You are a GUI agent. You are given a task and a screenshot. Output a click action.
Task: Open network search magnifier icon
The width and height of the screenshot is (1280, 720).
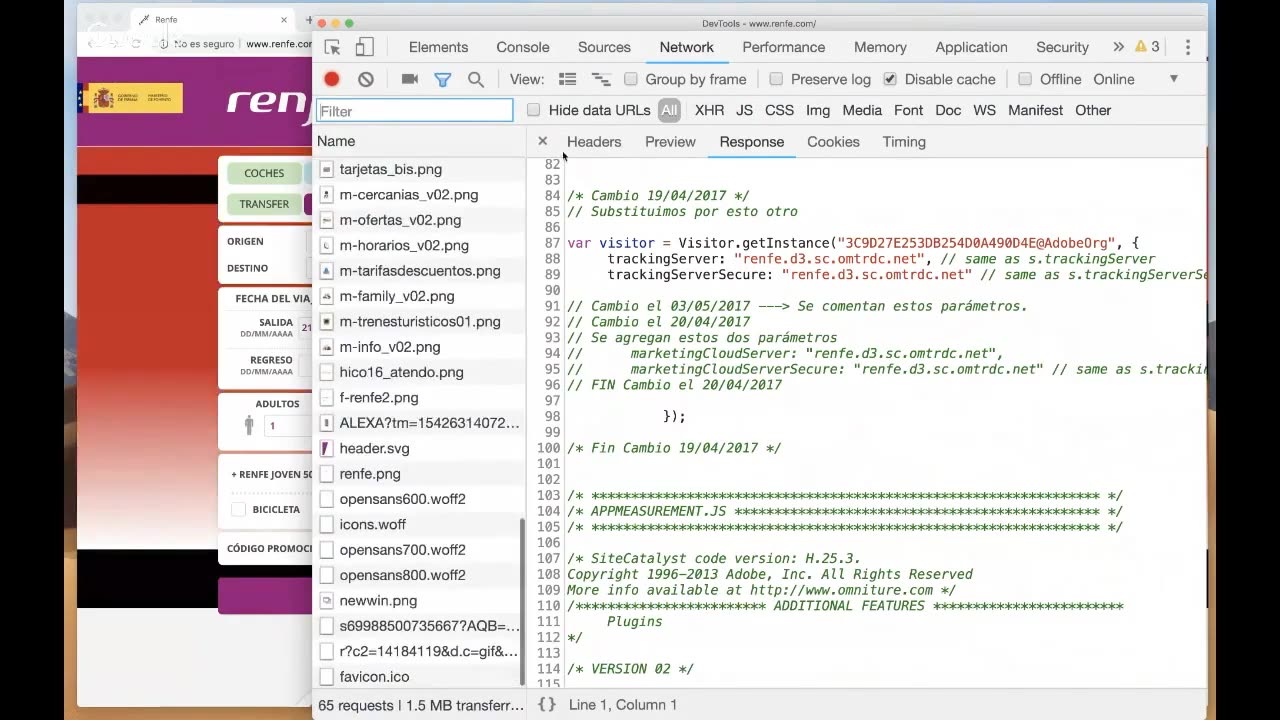476,79
